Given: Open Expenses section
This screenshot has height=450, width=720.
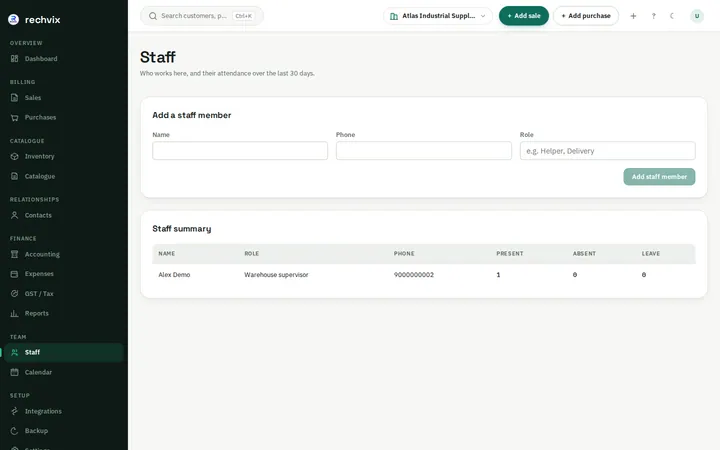Looking at the screenshot, I should point(63,274).
